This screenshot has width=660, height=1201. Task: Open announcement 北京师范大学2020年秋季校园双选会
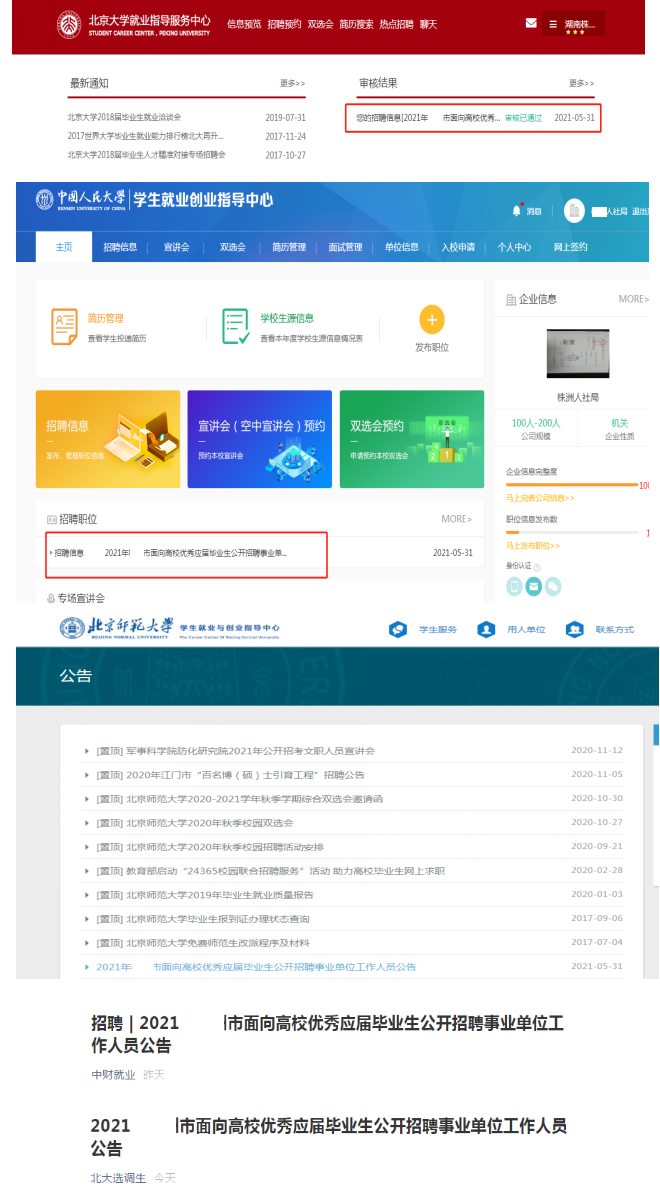[194, 823]
